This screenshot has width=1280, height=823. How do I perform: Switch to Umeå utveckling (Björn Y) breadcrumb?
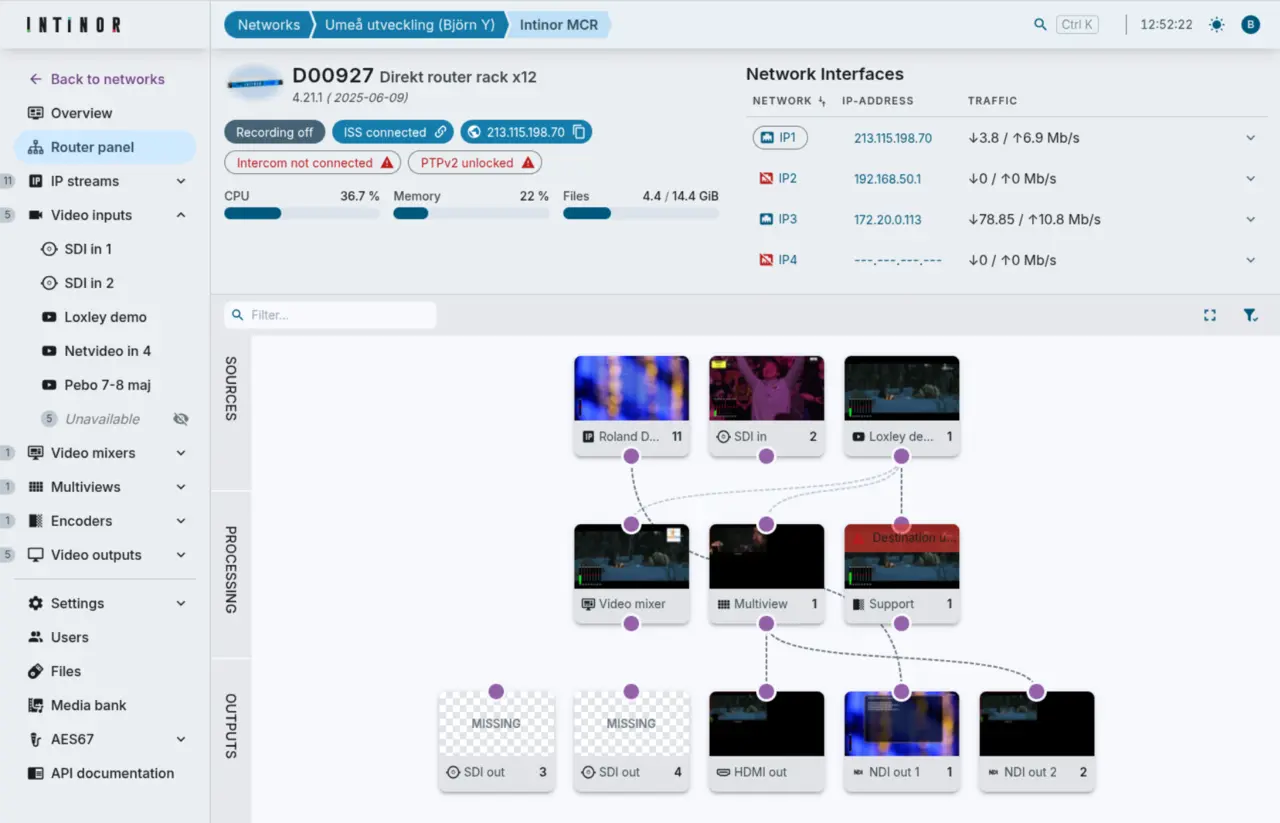pyautogui.click(x=410, y=23)
